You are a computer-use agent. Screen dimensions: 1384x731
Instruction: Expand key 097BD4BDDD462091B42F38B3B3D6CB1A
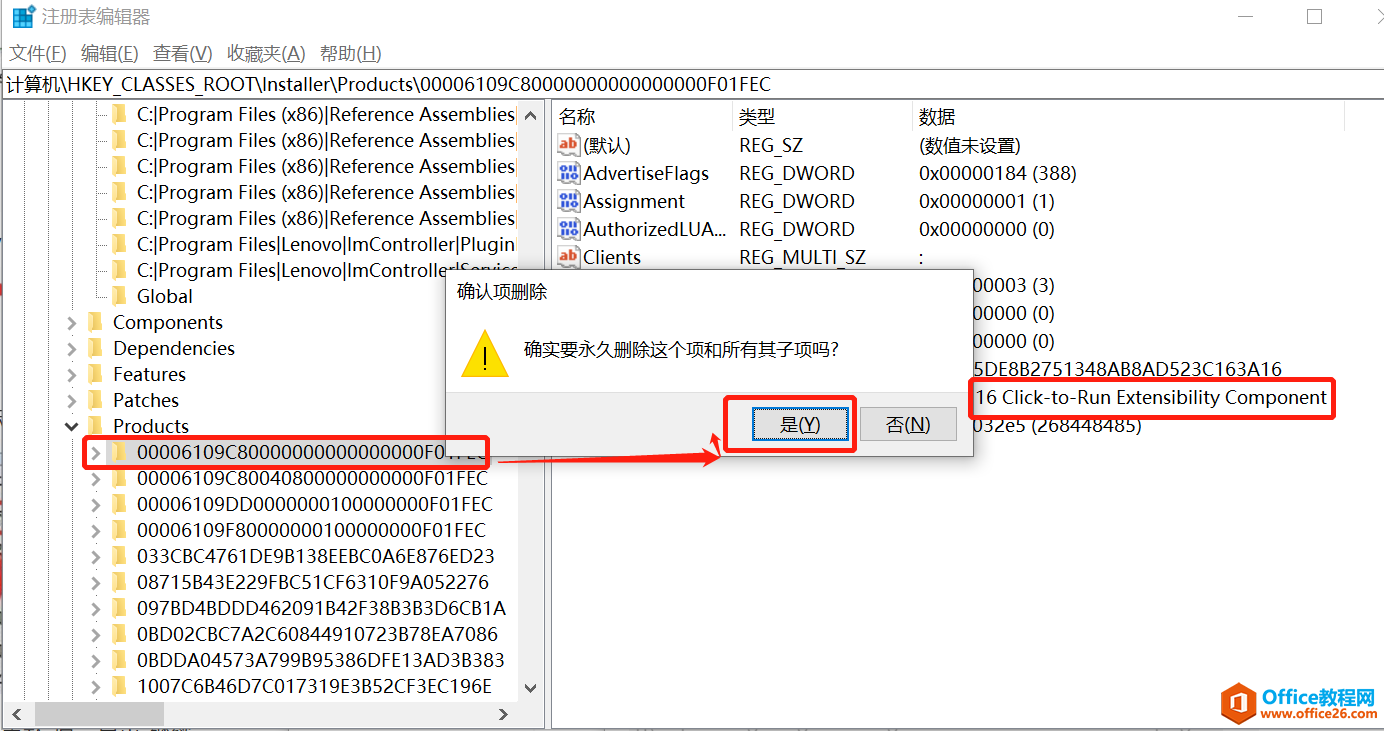tap(96, 609)
